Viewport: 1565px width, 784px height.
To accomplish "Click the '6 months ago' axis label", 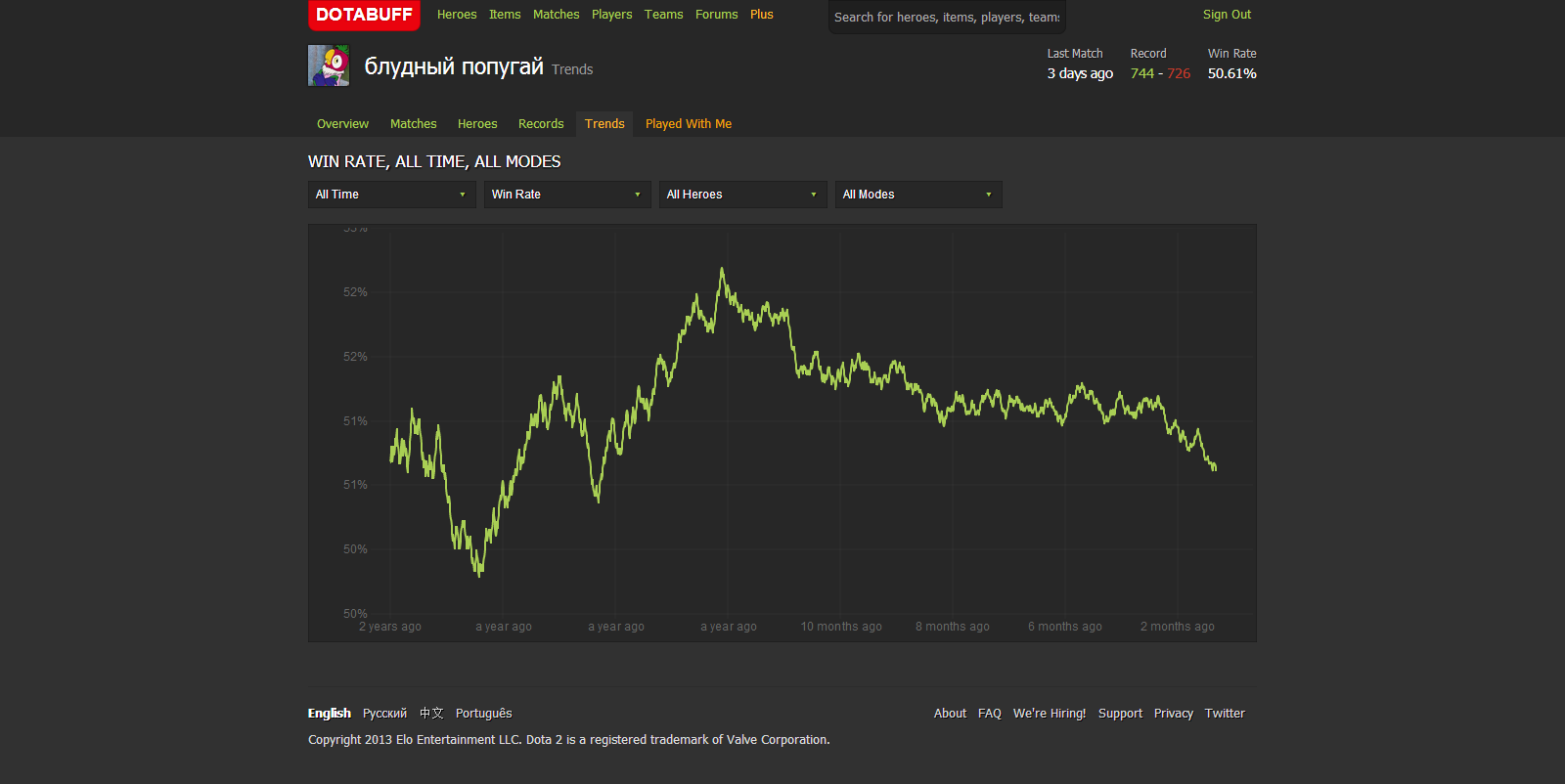I will coord(1065,627).
